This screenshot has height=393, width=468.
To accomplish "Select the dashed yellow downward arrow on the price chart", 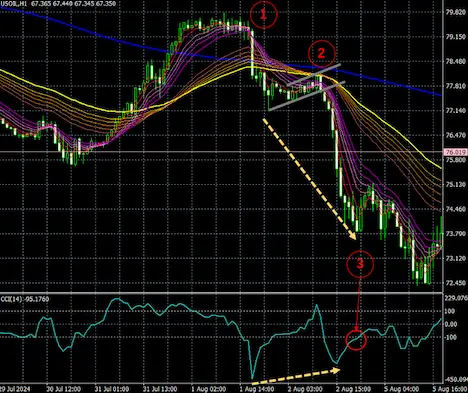I will tap(310, 179).
